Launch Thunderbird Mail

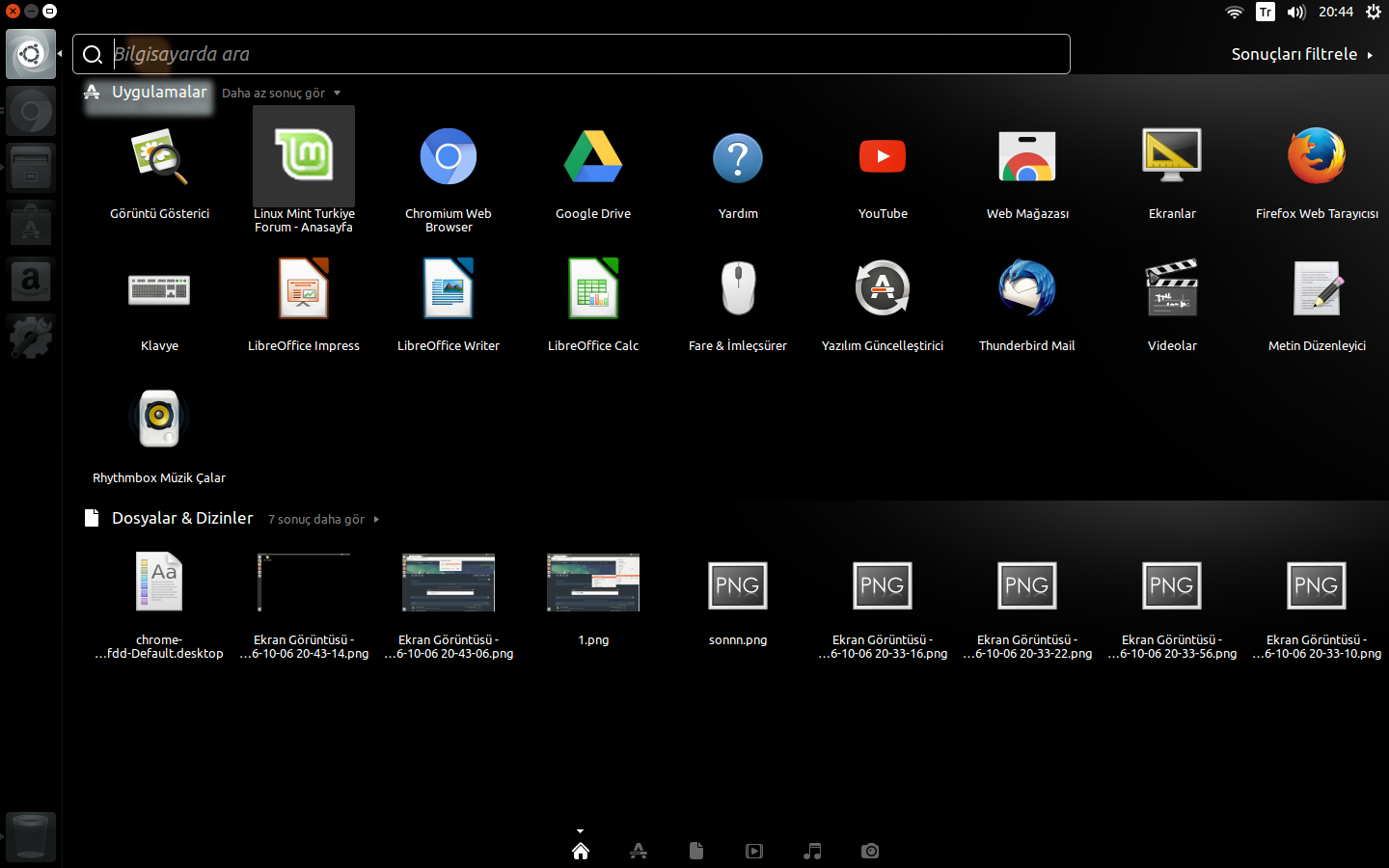(1027, 287)
